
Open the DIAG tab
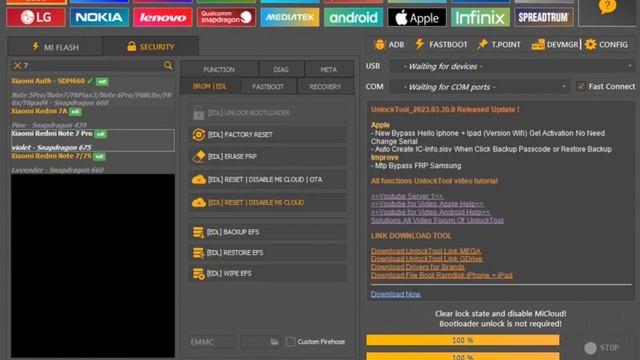pyautogui.click(x=281, y=69)
